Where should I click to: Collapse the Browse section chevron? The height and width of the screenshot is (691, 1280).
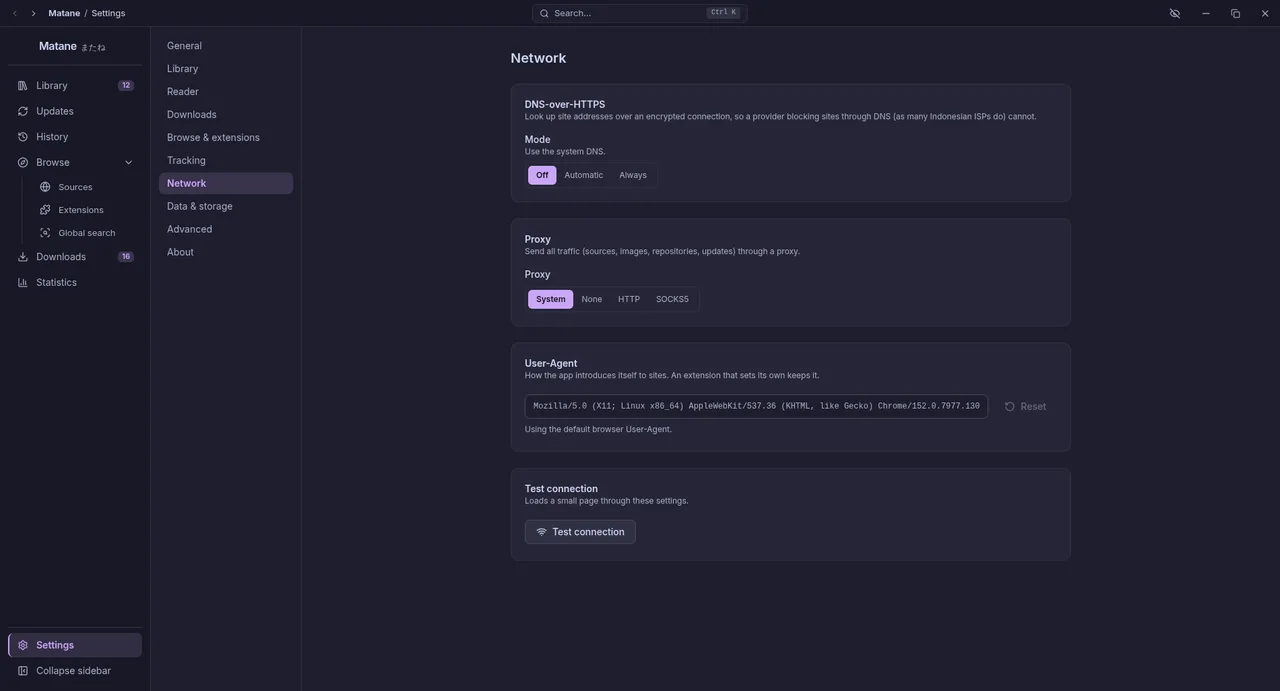tap(128, 162)
